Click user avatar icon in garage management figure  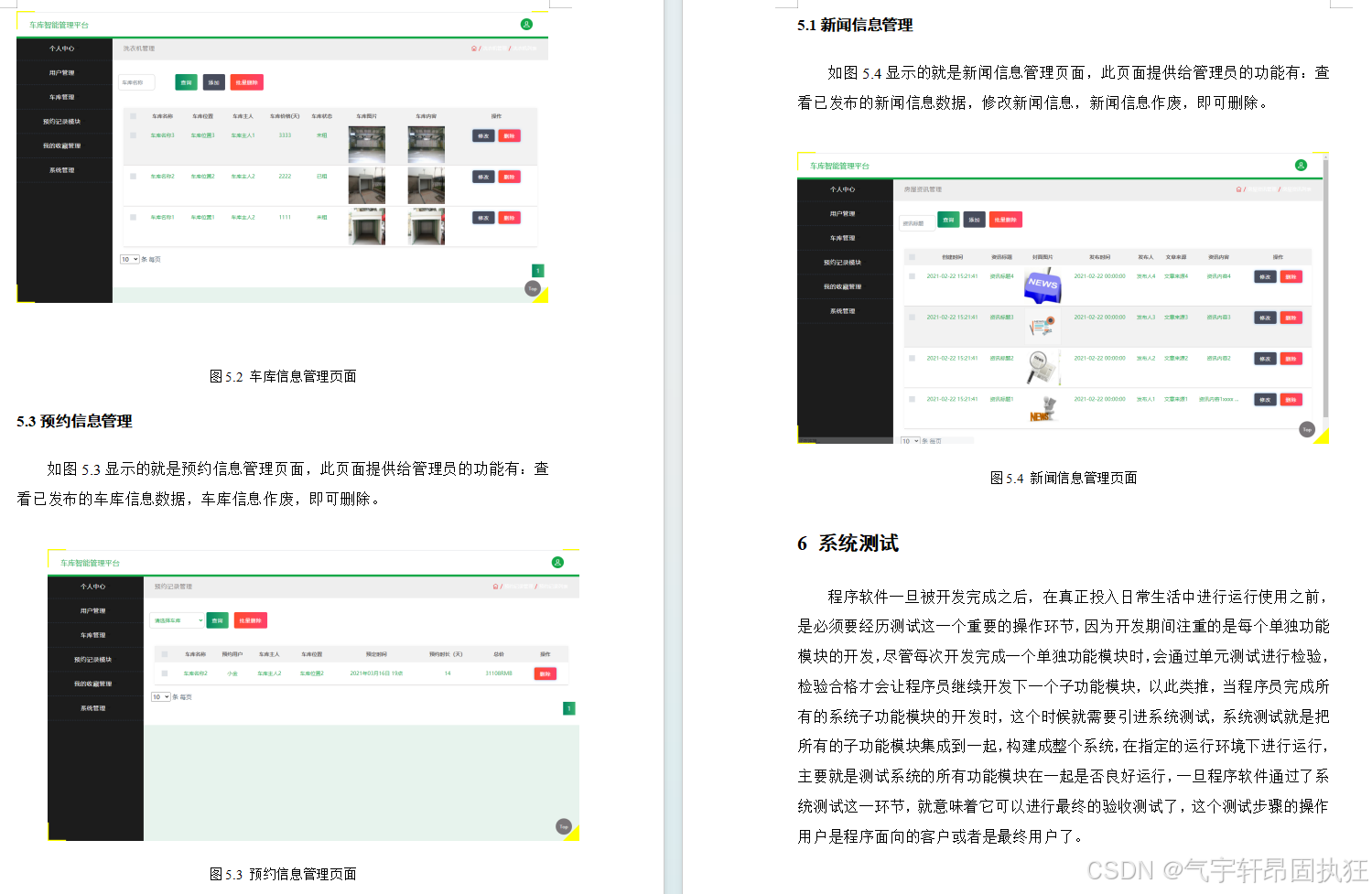tap(526, 25)
